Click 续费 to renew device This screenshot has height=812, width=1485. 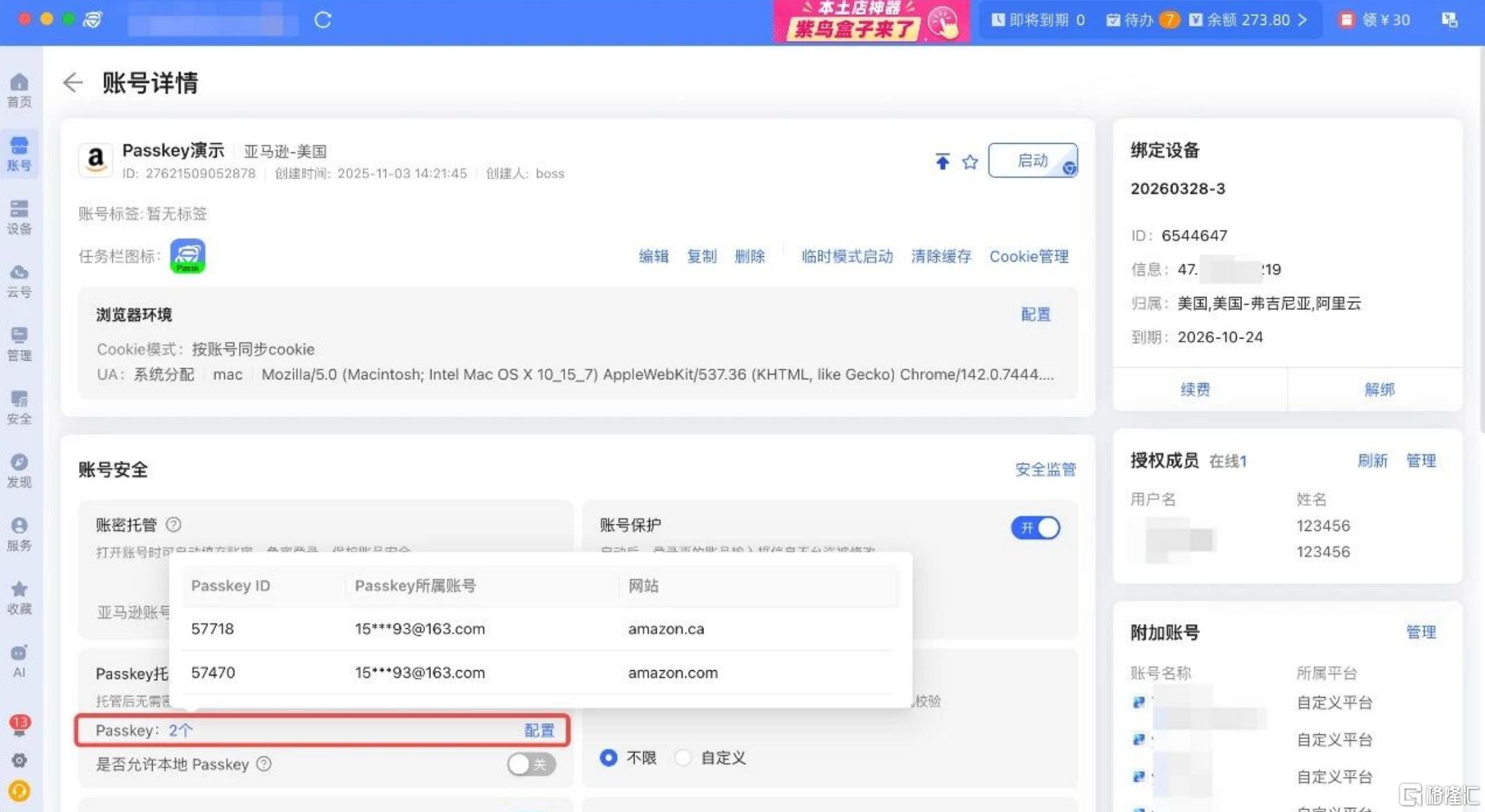[x=1195, y=389]
